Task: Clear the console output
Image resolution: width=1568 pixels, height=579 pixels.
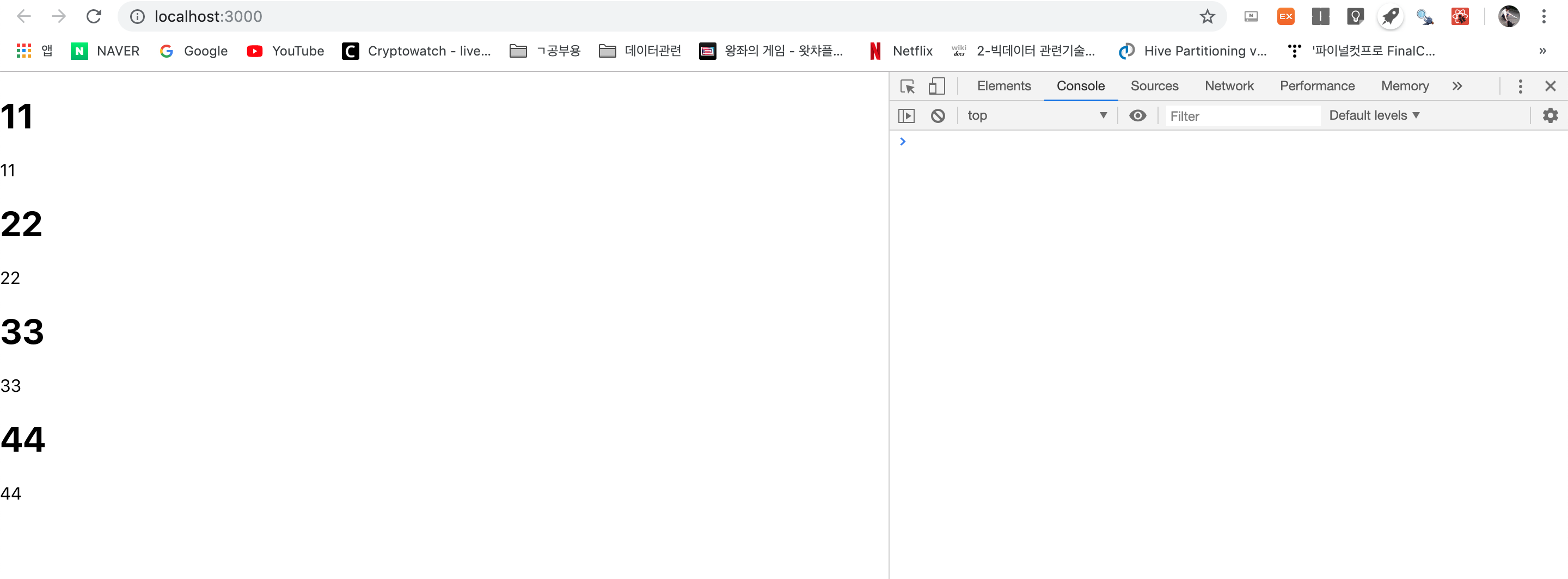Action: (938, 115)
